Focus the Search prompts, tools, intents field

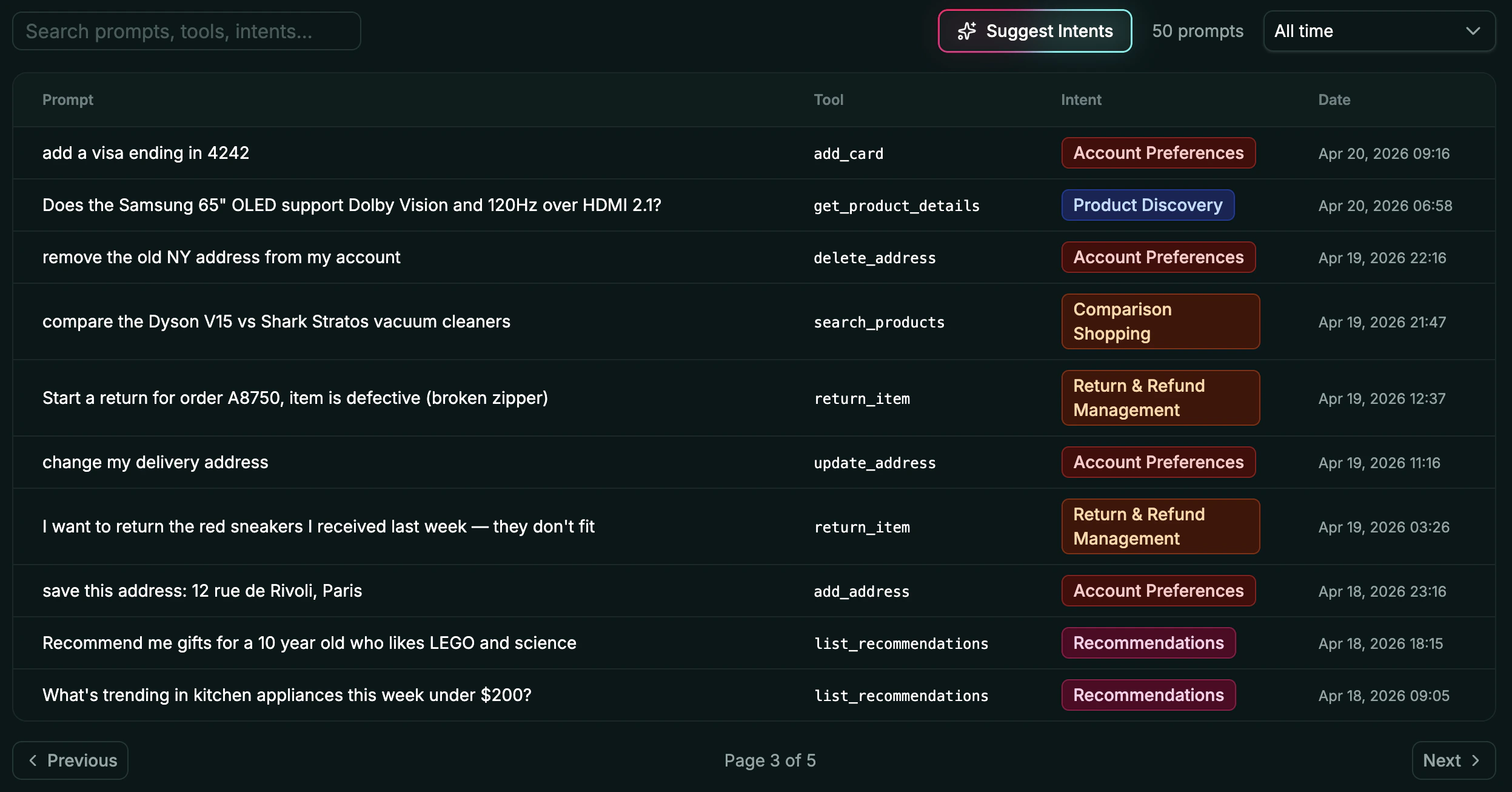coord(187,31)
